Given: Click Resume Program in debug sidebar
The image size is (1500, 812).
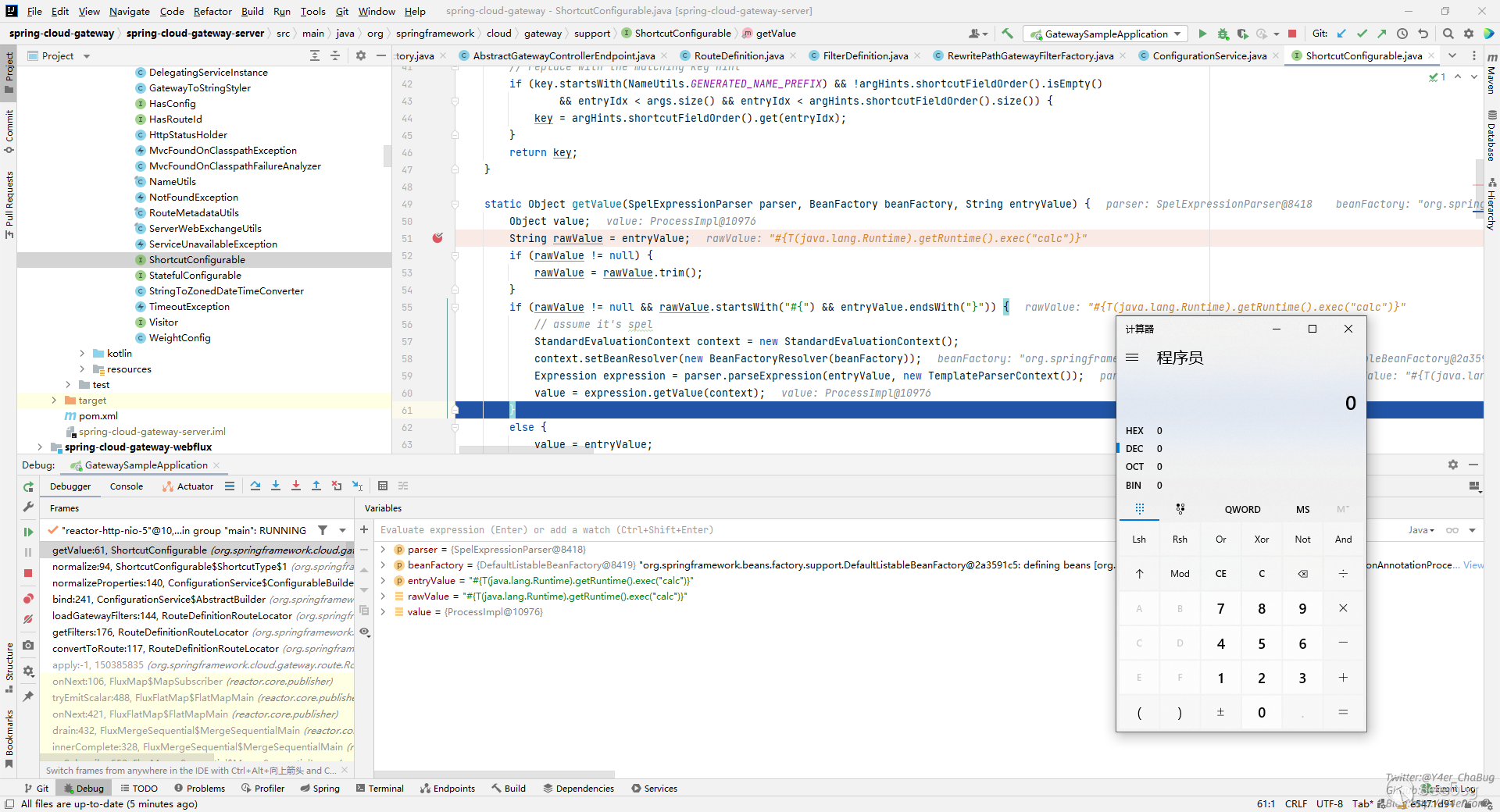Looking at the screenshot, I should [28, 532].
